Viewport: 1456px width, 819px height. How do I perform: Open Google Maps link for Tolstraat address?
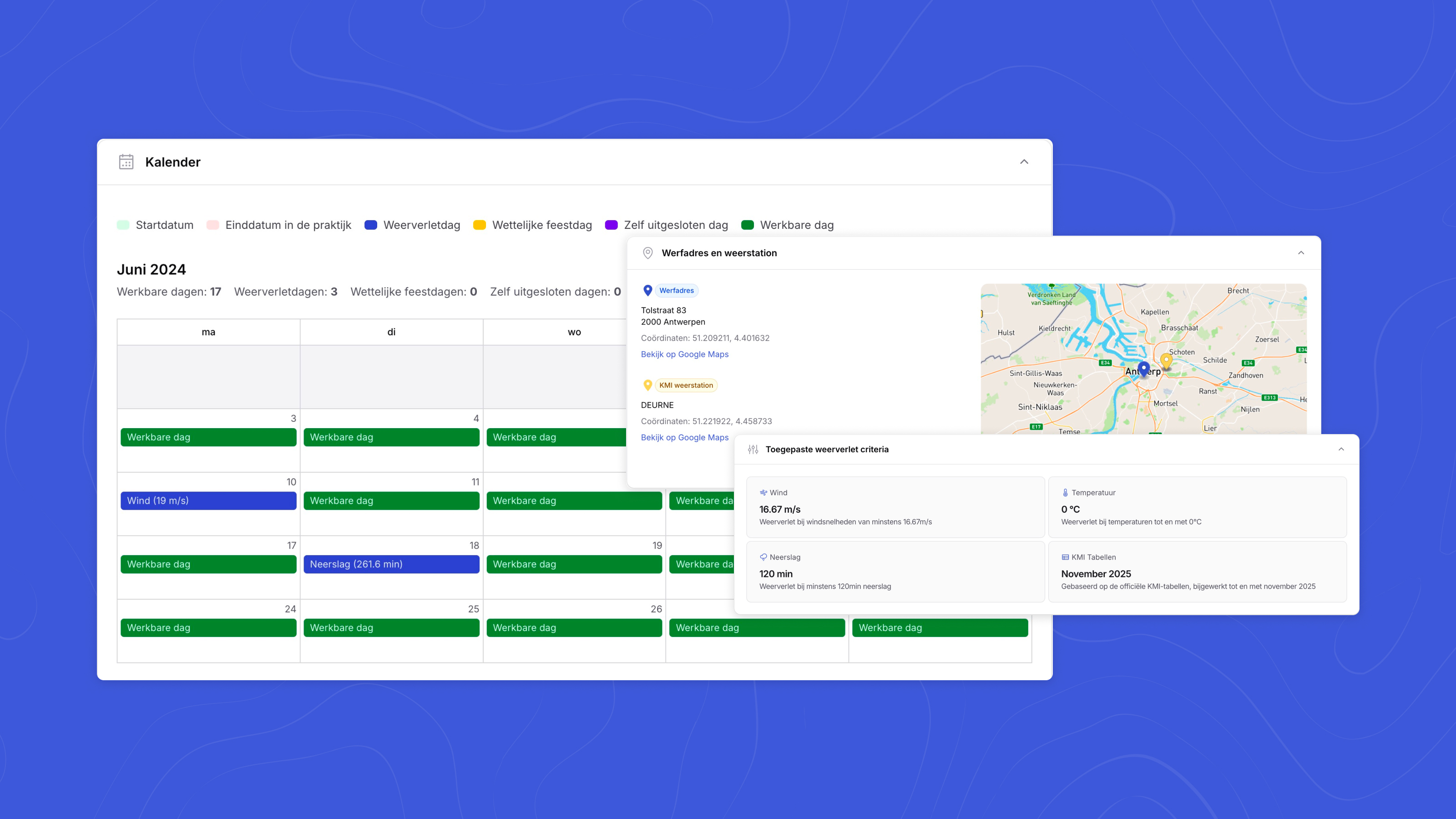pos(684,354)
